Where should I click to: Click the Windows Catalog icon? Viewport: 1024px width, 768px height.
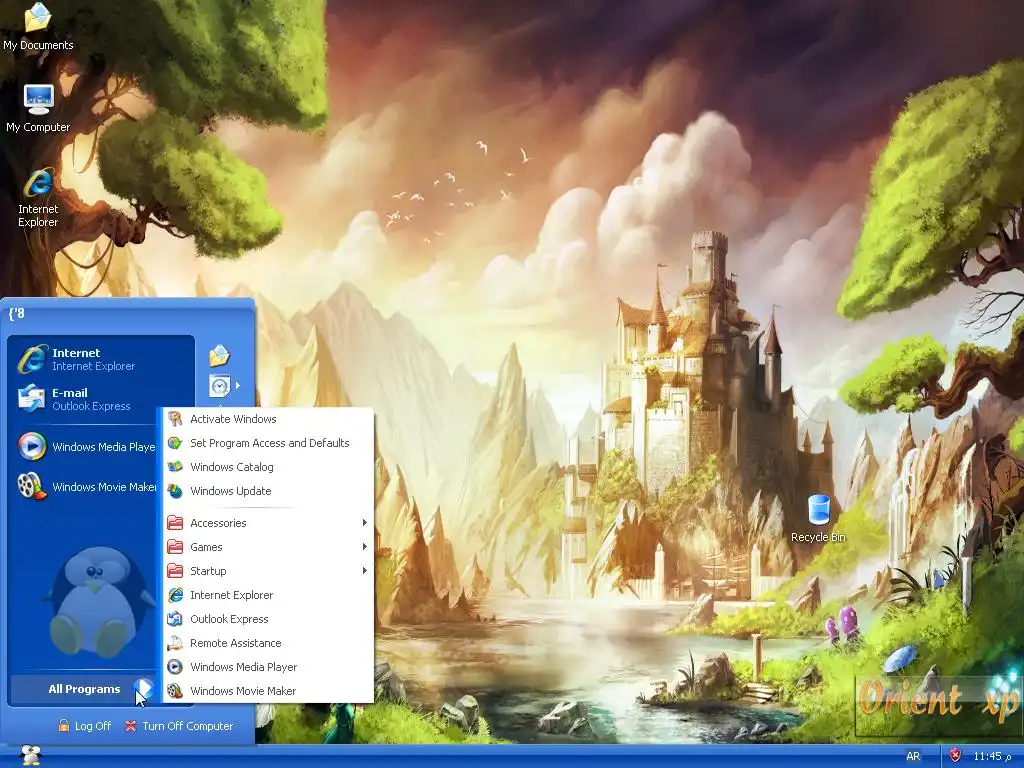point(175,467)
